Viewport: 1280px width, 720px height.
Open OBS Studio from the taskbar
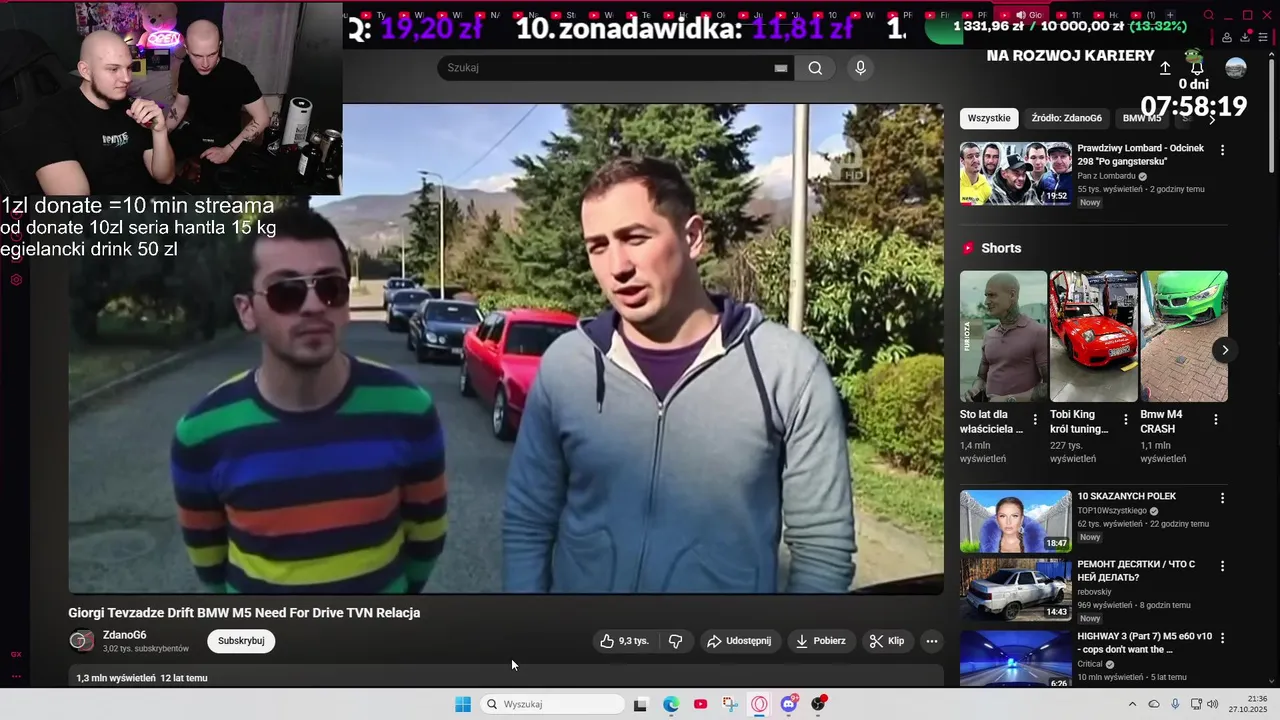click(x=819, y=704)
